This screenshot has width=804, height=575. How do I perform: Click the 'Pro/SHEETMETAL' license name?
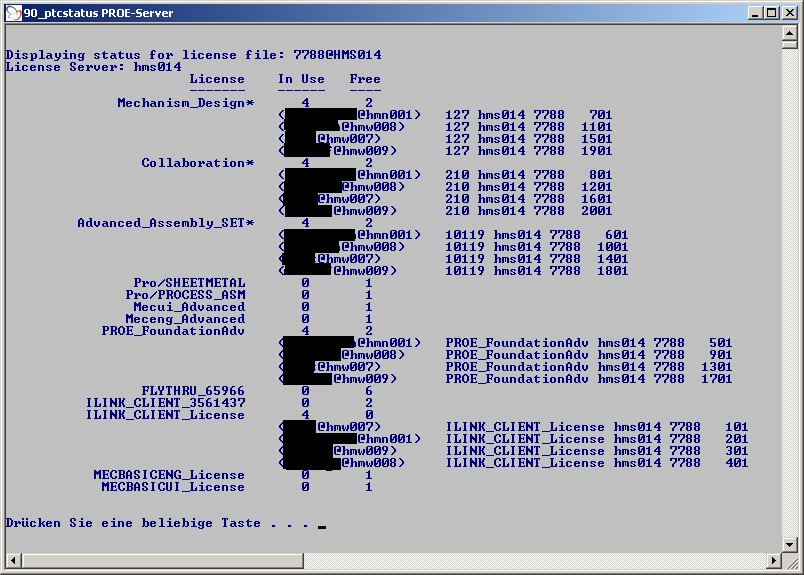189,283
